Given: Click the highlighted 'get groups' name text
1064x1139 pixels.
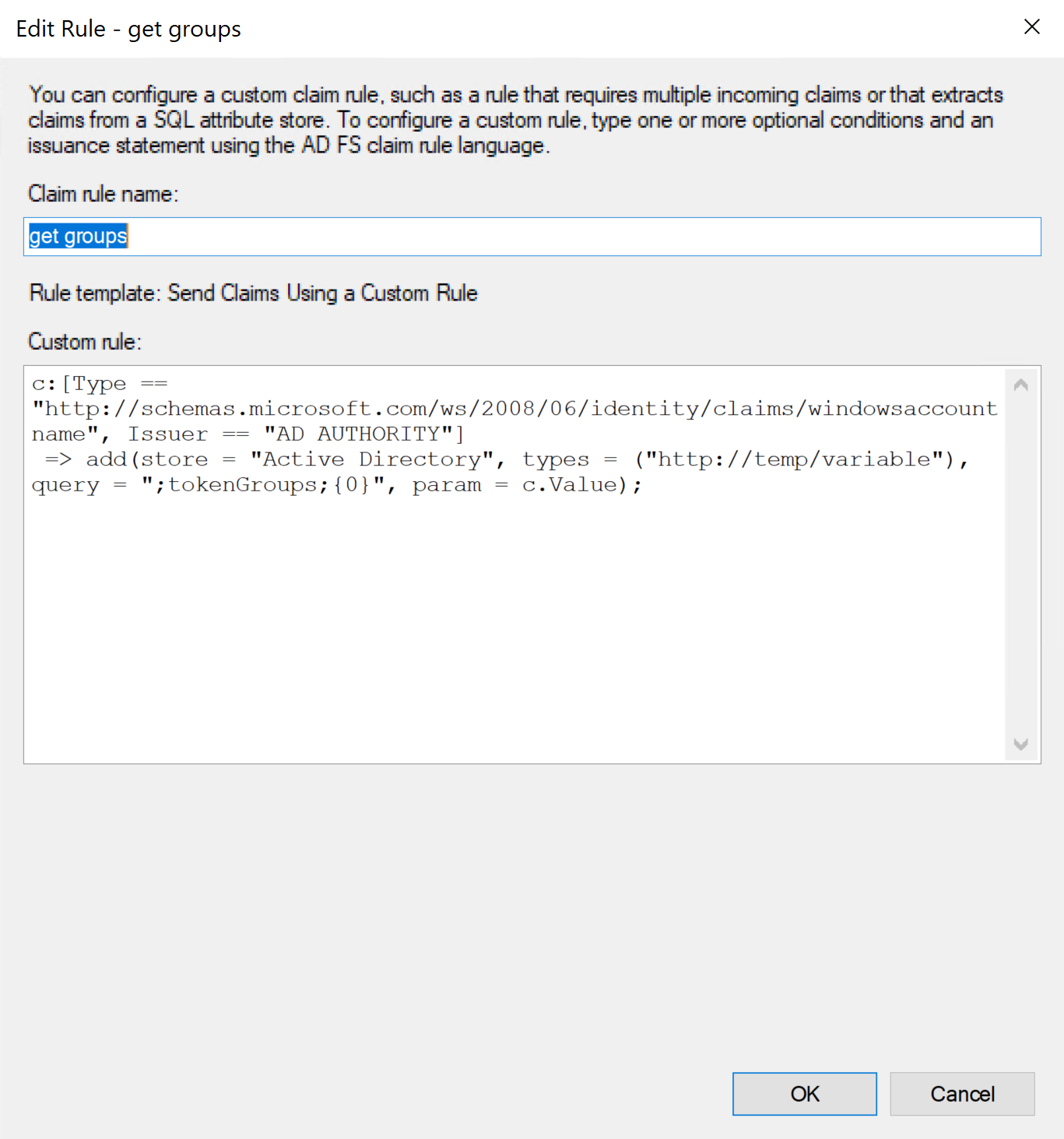Looking at the screenshot, I should [77, 236].
